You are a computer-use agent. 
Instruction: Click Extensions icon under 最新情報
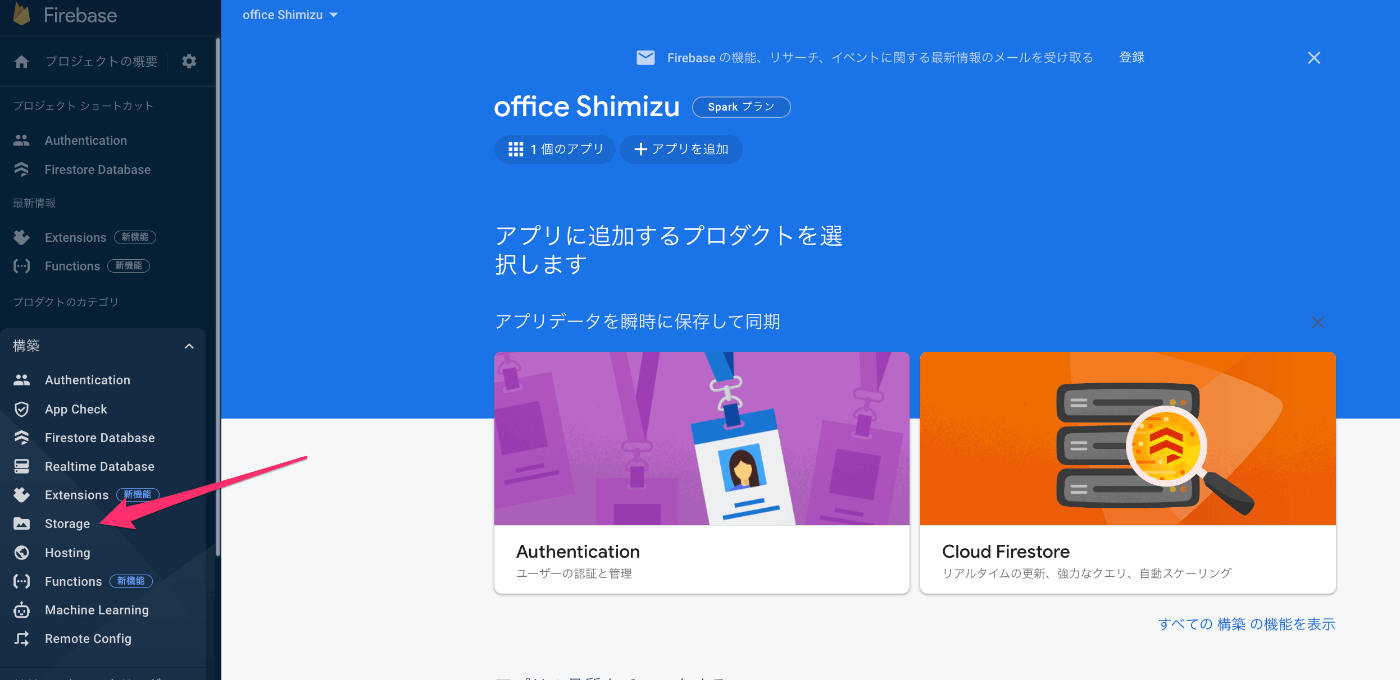click(x=22, y=238)
